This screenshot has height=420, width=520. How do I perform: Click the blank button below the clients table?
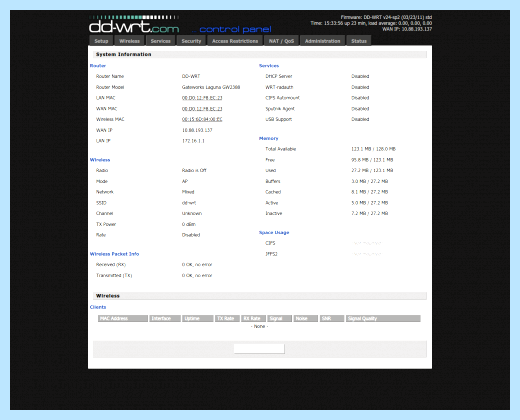pos(259,349)
